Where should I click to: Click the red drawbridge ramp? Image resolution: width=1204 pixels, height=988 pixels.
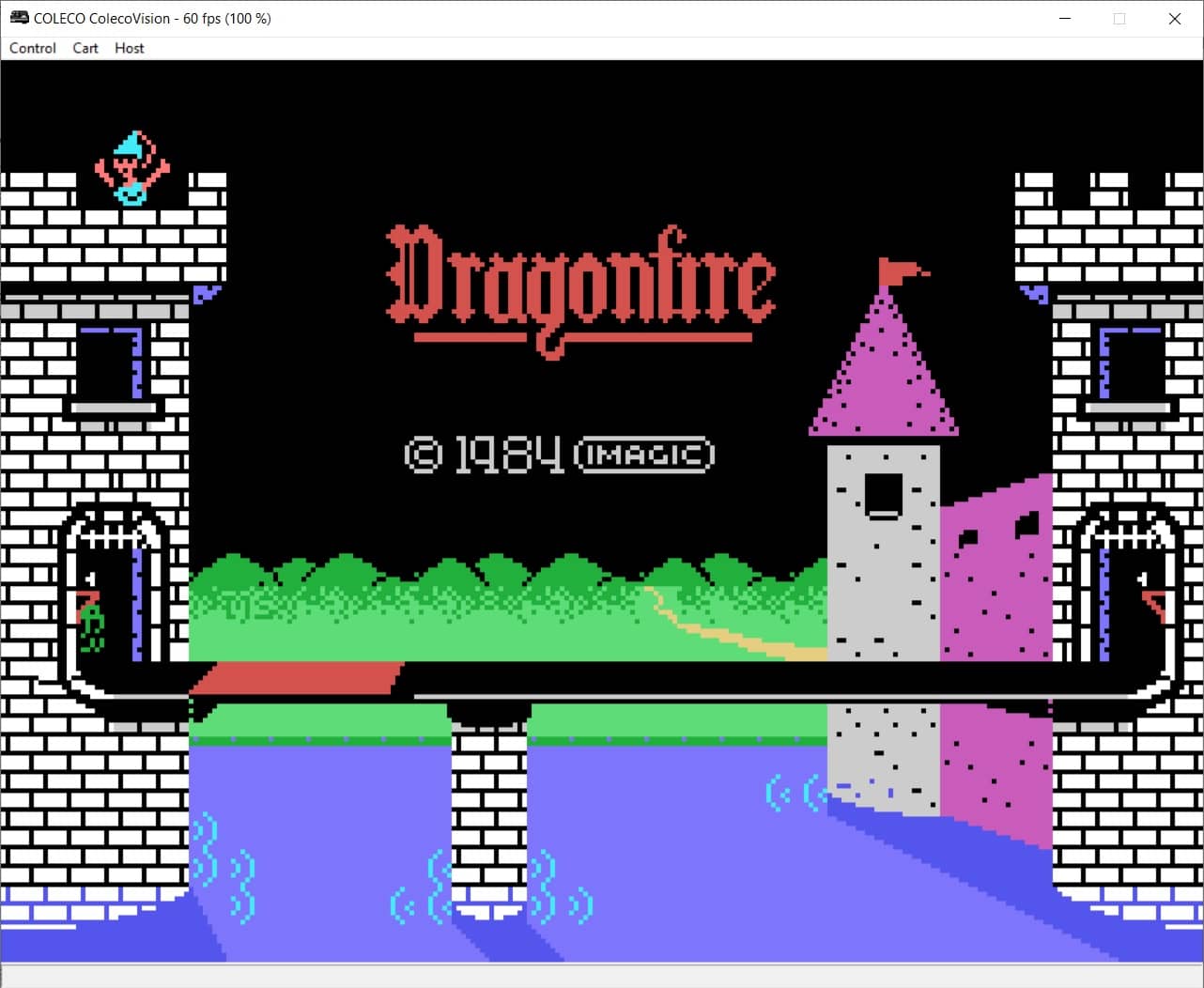(298, 678)
